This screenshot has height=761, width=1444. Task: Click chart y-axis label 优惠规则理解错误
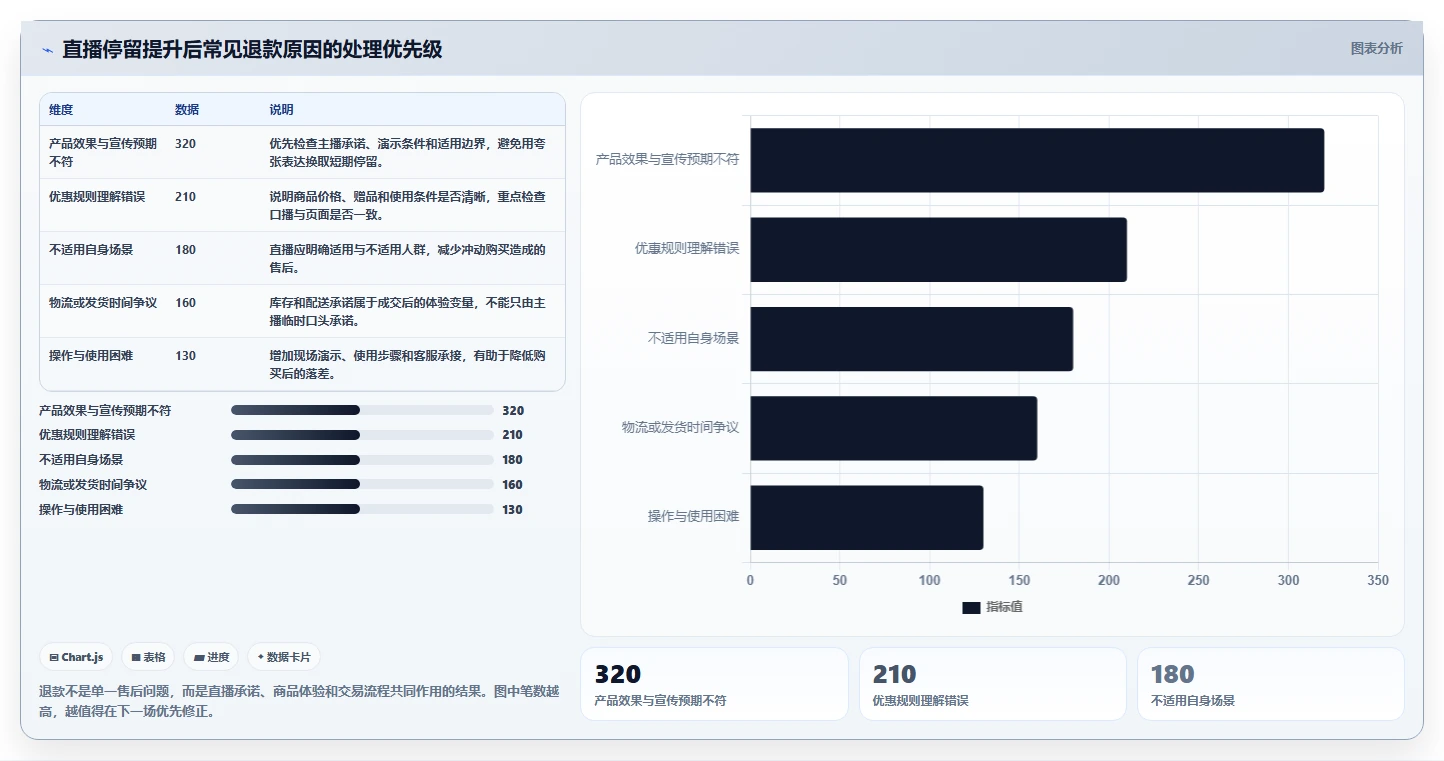[x=687, y=249]
